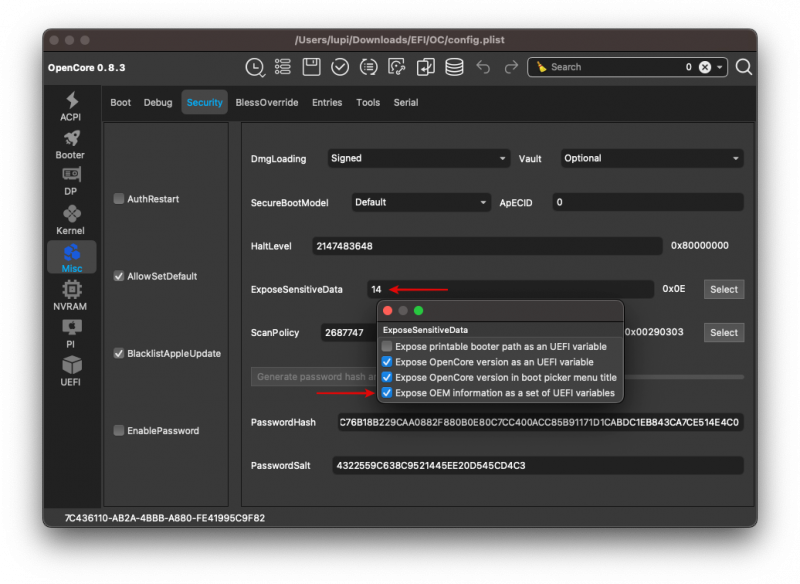Click the magnifying glass search icon
The width and height of the screenshot is (800, 584).
point(744,67)
